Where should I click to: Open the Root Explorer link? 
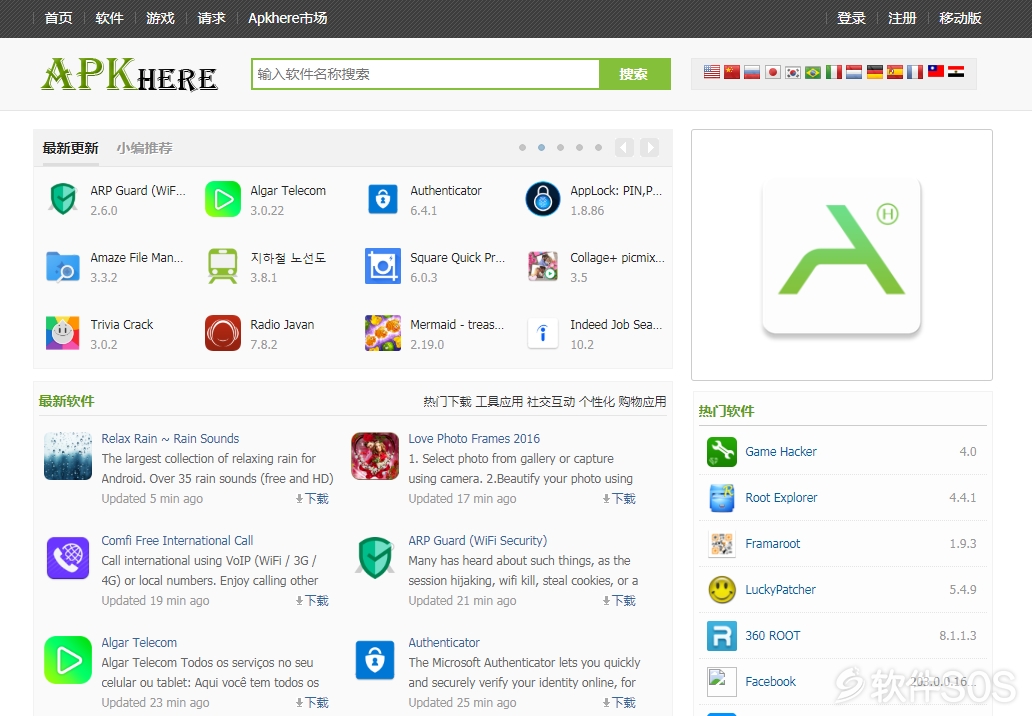781,498
